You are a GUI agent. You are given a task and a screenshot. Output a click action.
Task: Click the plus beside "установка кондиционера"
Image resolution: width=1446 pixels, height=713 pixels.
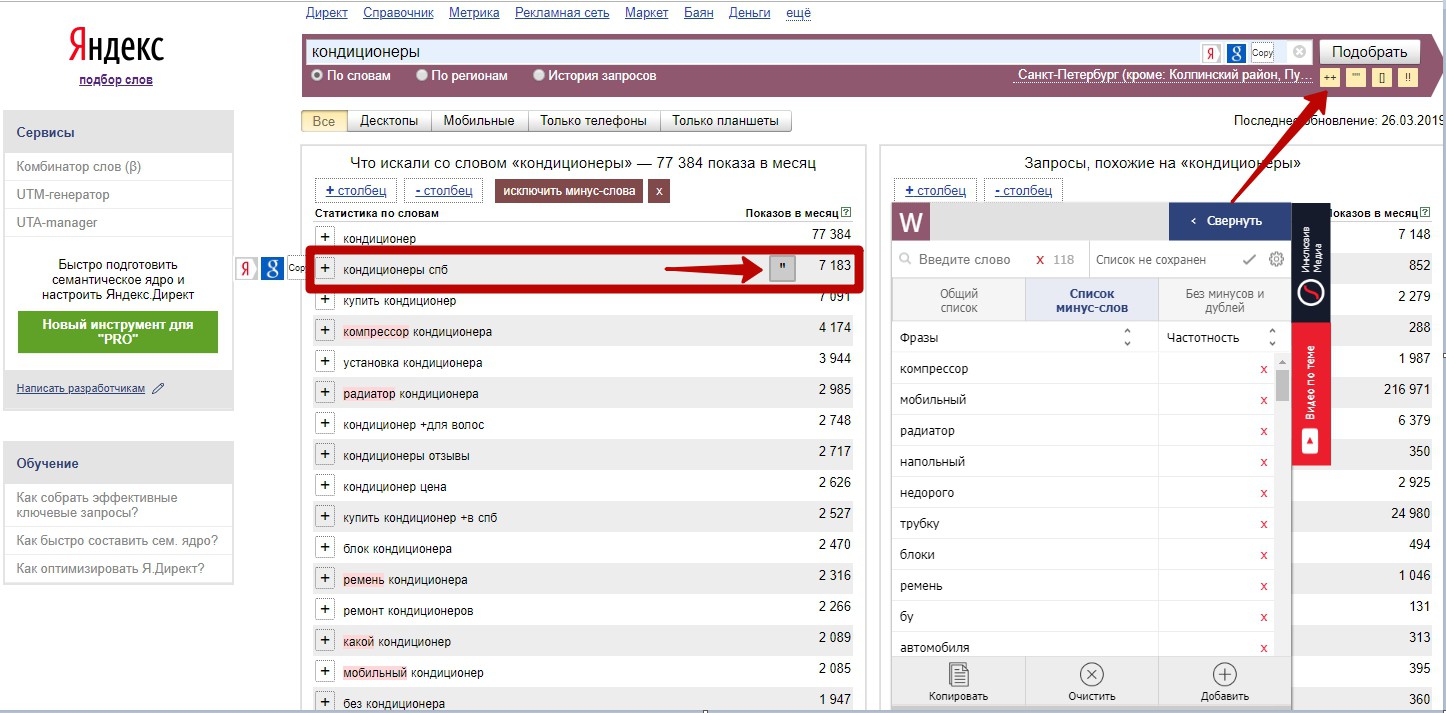324,362
